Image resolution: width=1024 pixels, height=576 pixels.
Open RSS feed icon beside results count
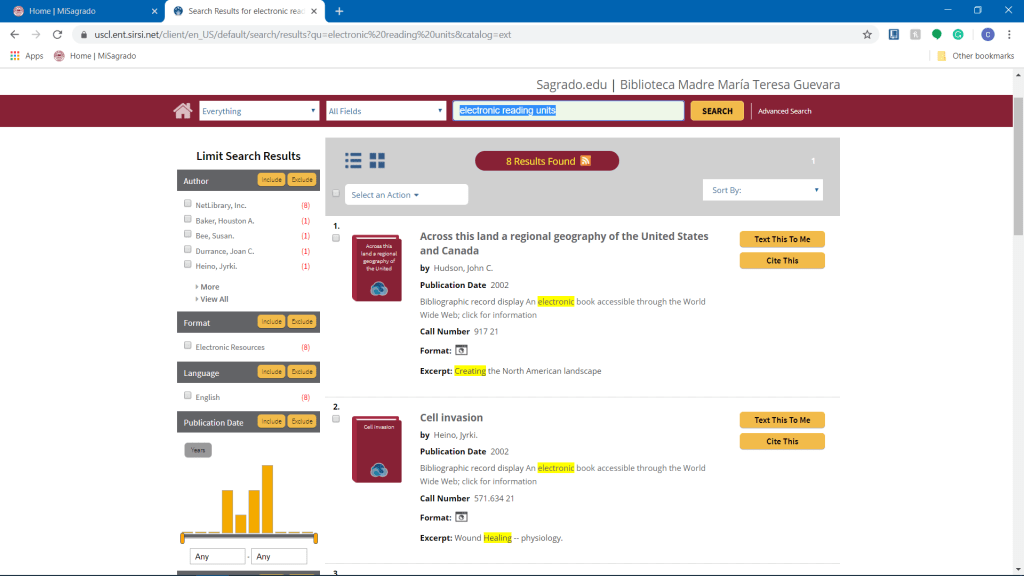click(x=586, y=161)
